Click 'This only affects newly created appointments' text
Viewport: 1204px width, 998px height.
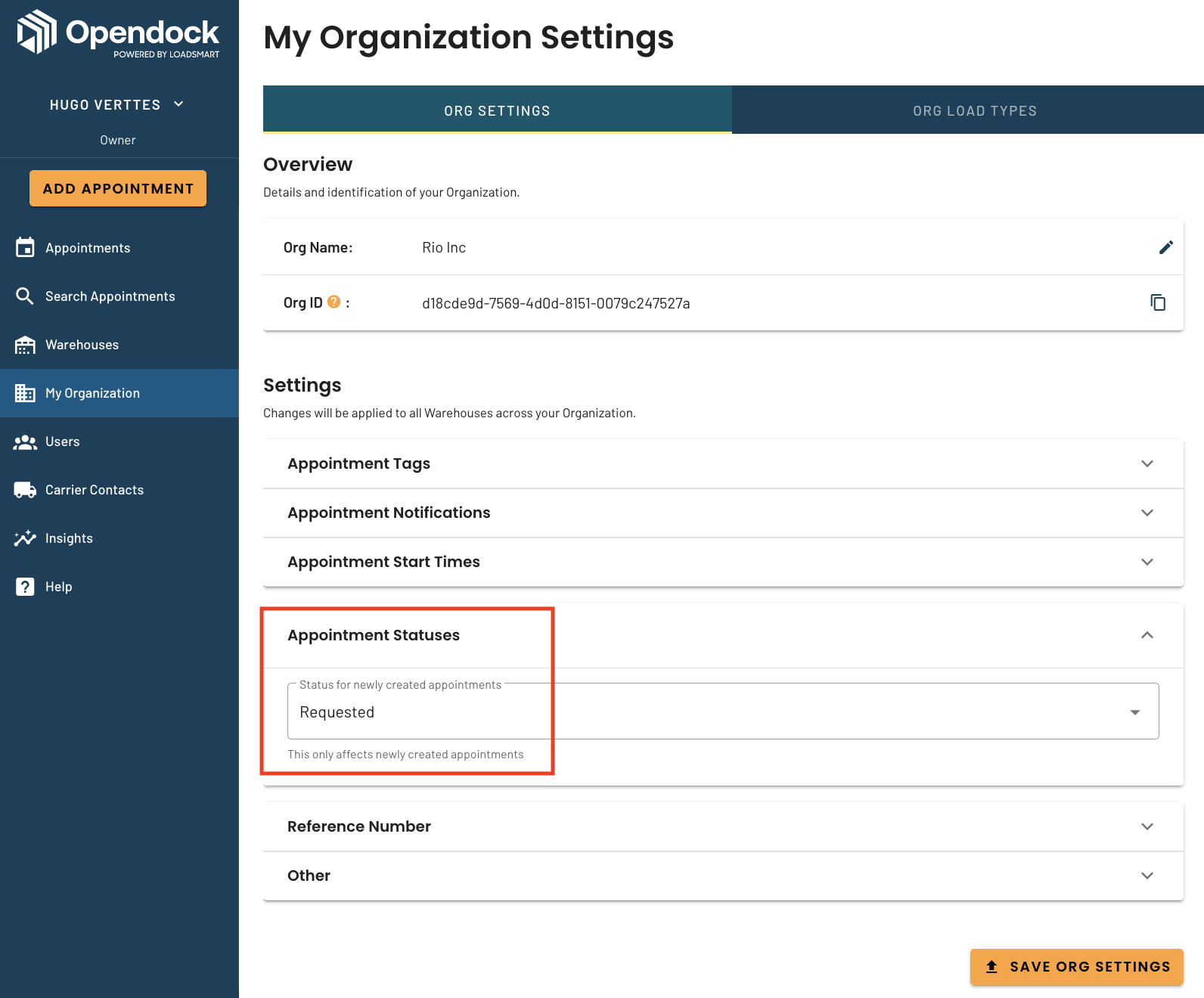pyautogui.click(x=405, y=755)
